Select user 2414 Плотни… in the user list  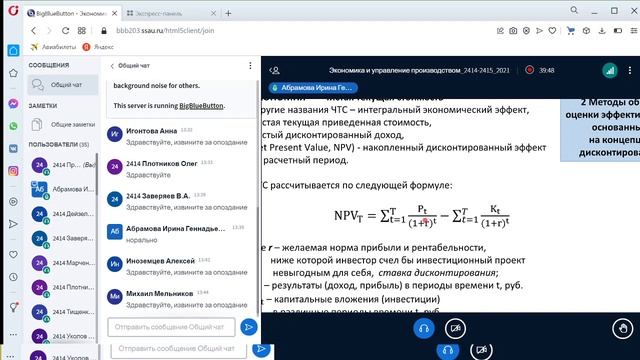[63, 287]
